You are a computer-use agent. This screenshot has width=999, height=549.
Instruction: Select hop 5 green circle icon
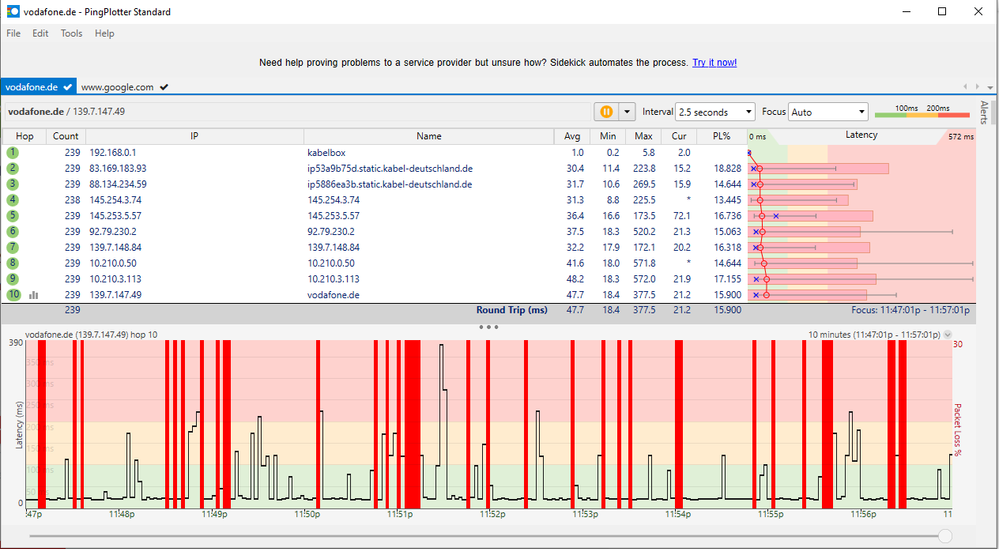pos(13,216)
